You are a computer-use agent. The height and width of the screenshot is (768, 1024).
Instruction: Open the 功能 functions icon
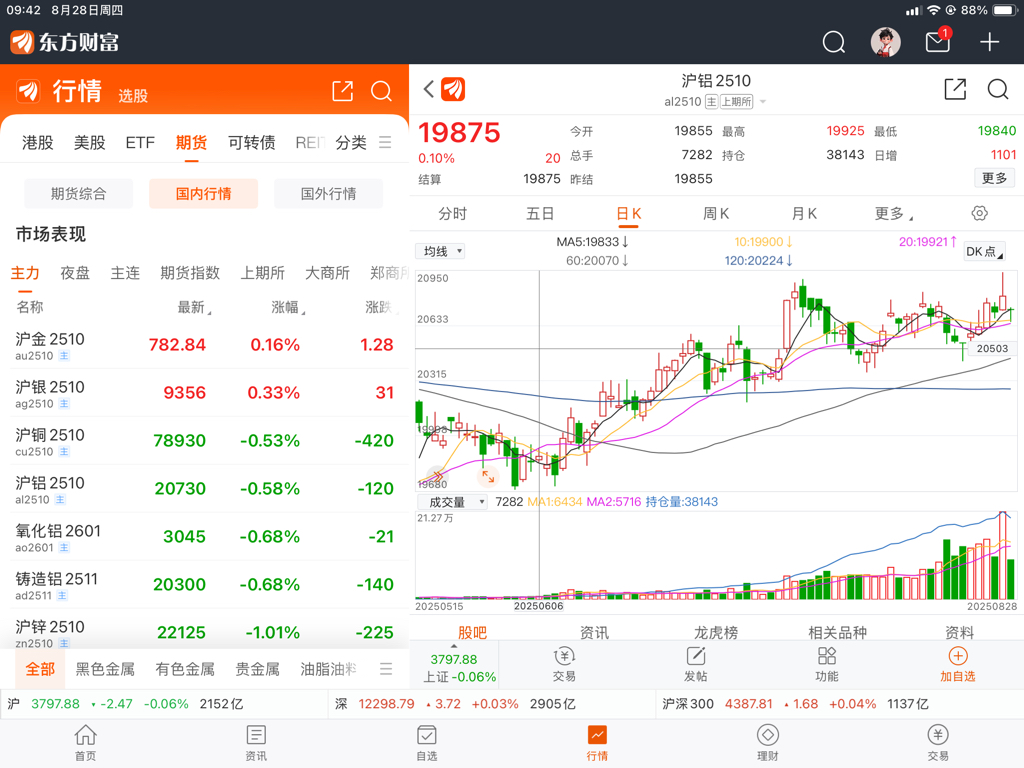pyautogui.click(x=827, y=664)
